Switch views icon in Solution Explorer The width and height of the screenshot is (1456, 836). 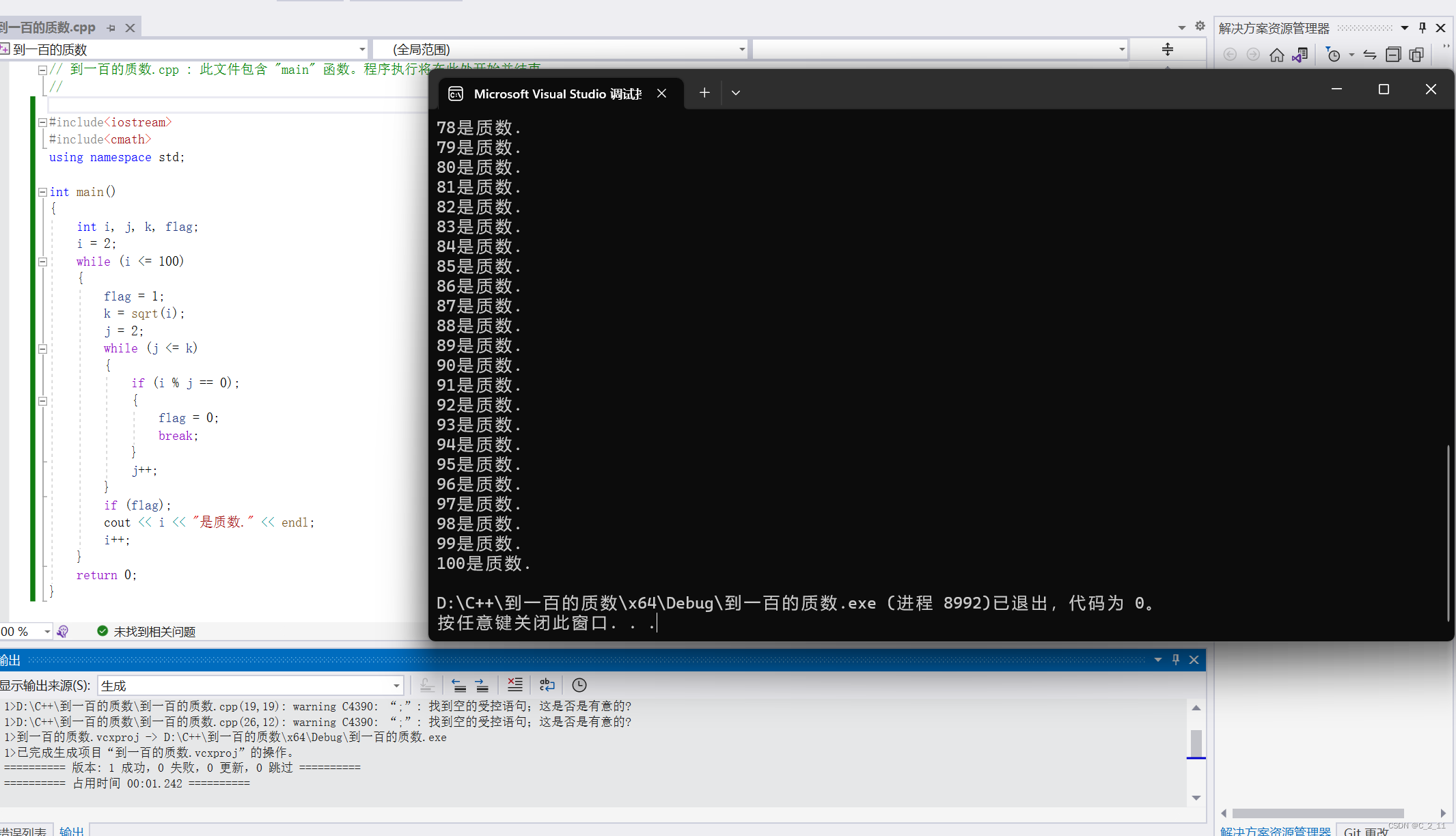tap(1300, 55)
